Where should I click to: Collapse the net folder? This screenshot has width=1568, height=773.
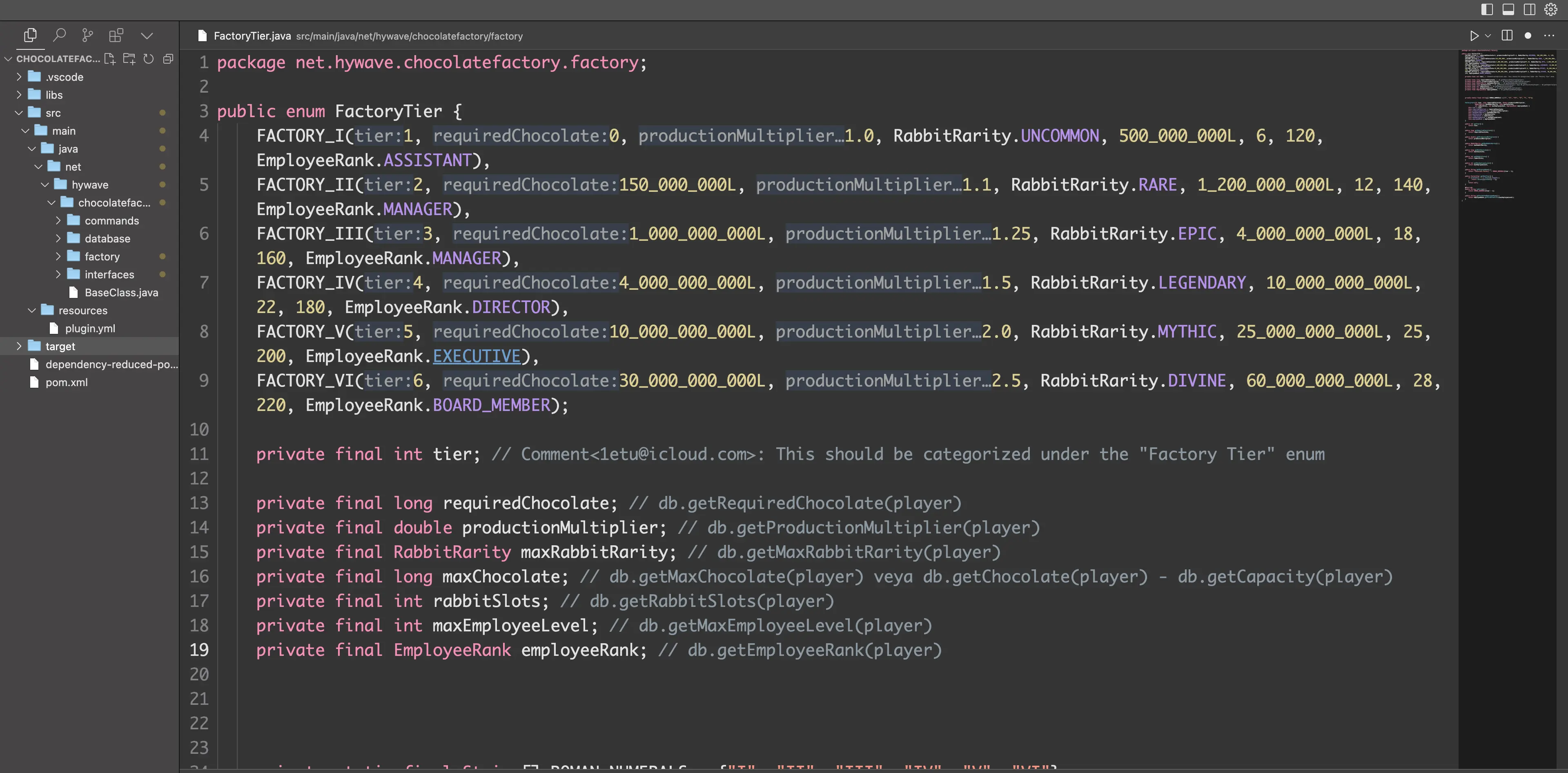pos(38,167)
